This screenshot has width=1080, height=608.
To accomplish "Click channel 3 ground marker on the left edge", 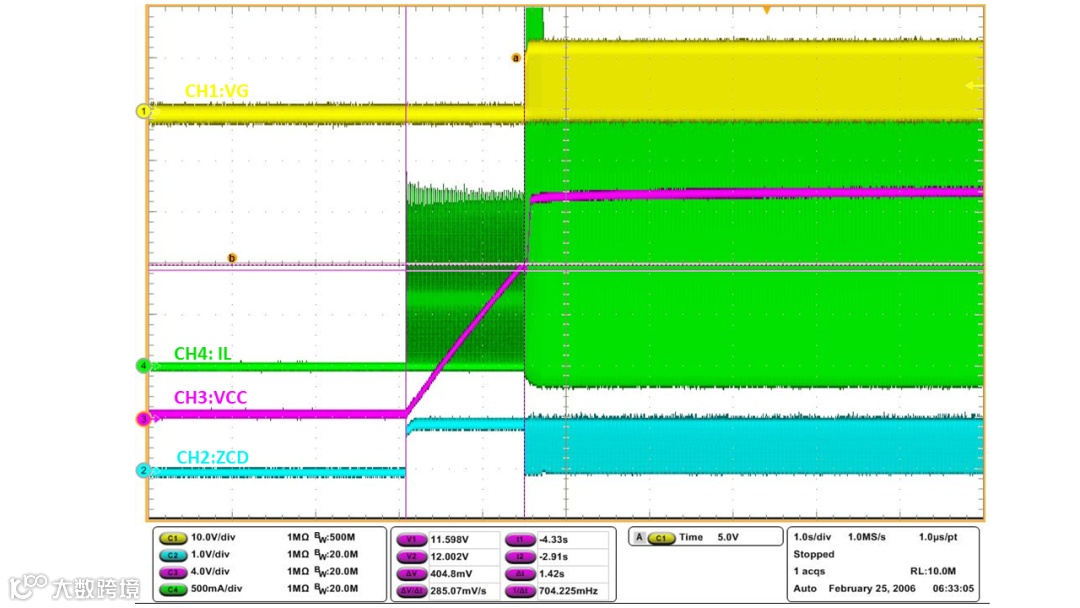I will 143,419.
